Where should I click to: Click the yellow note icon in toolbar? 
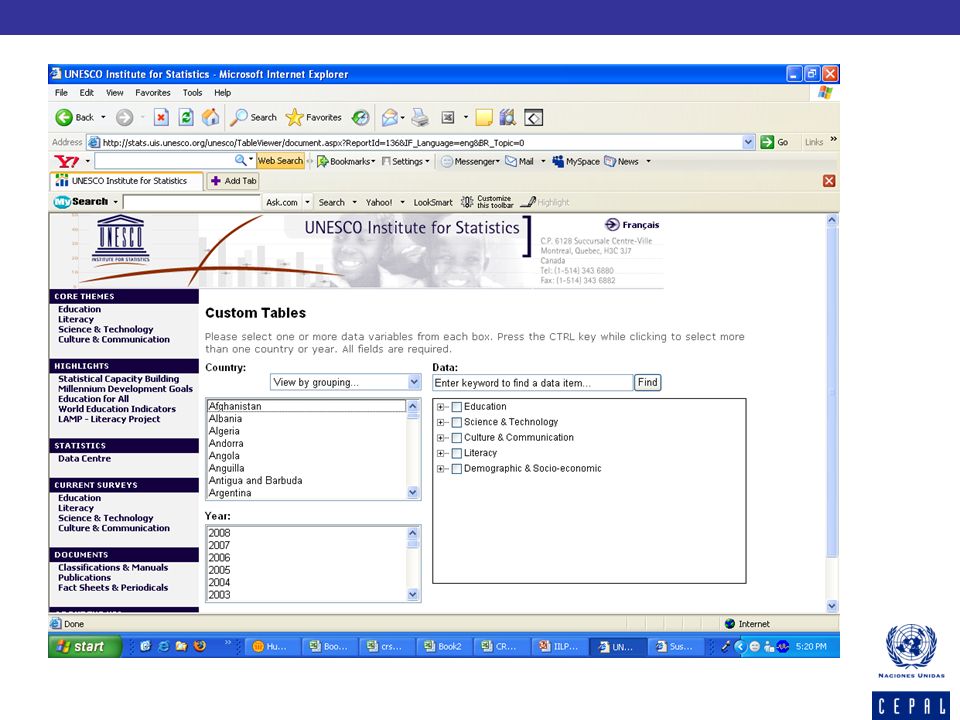click(484, 117)
